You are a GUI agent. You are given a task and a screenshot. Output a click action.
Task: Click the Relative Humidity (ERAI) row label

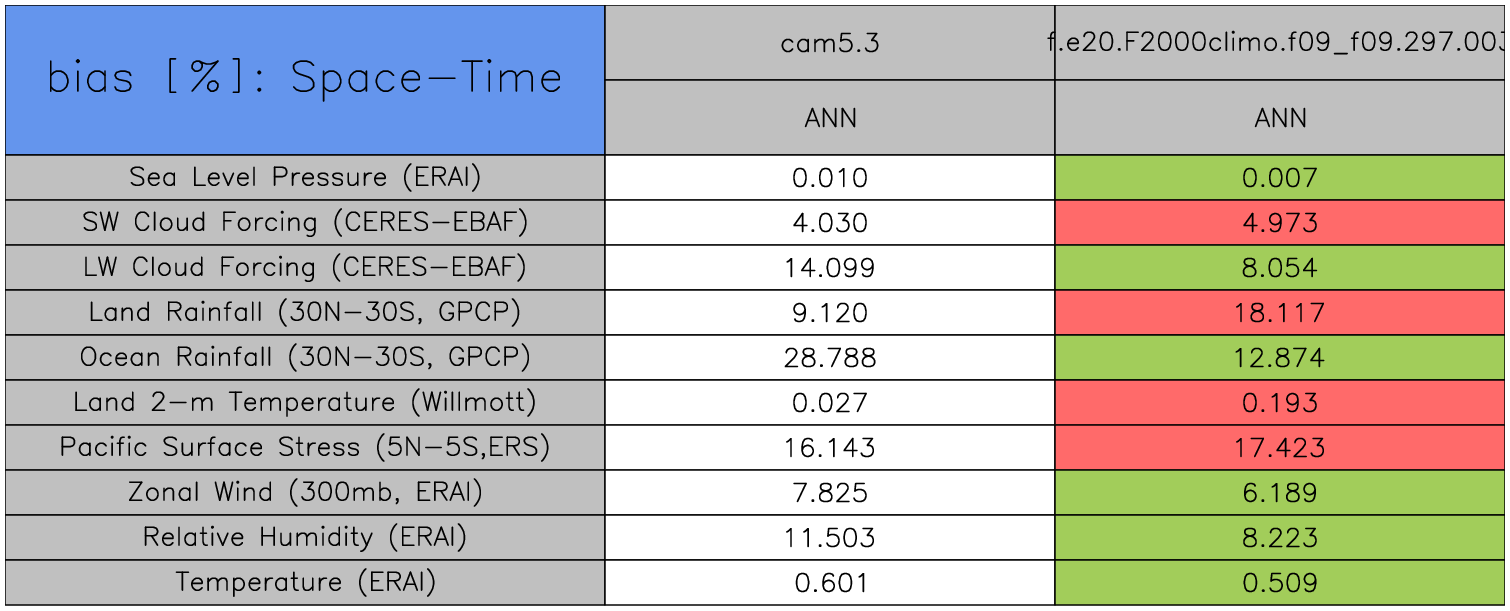(x=305, y=538)
